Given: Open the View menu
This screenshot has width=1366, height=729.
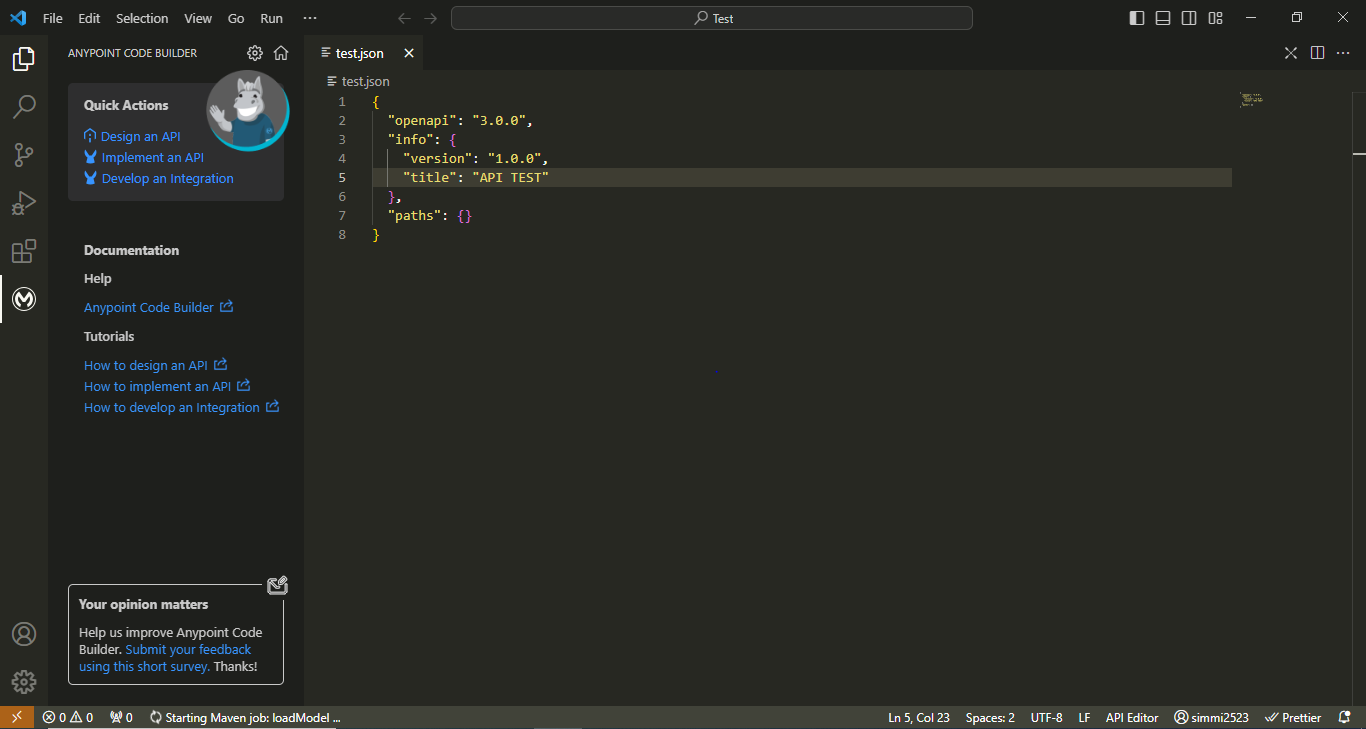Looking at the screenshot, I should [x=198, y=18].
